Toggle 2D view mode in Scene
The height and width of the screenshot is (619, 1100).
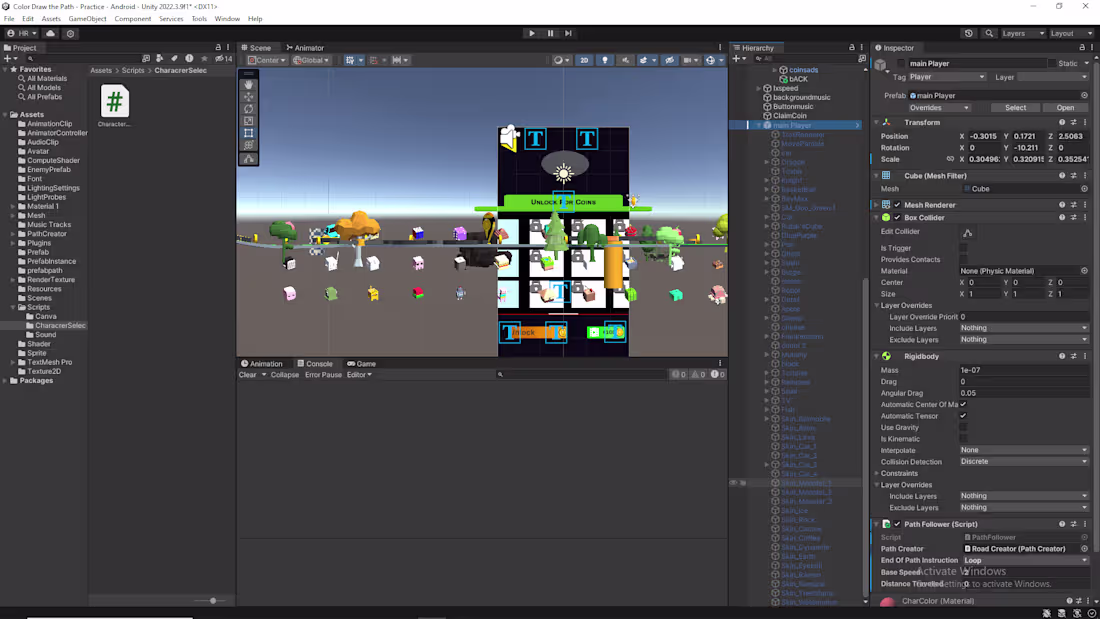coord(584,60)
